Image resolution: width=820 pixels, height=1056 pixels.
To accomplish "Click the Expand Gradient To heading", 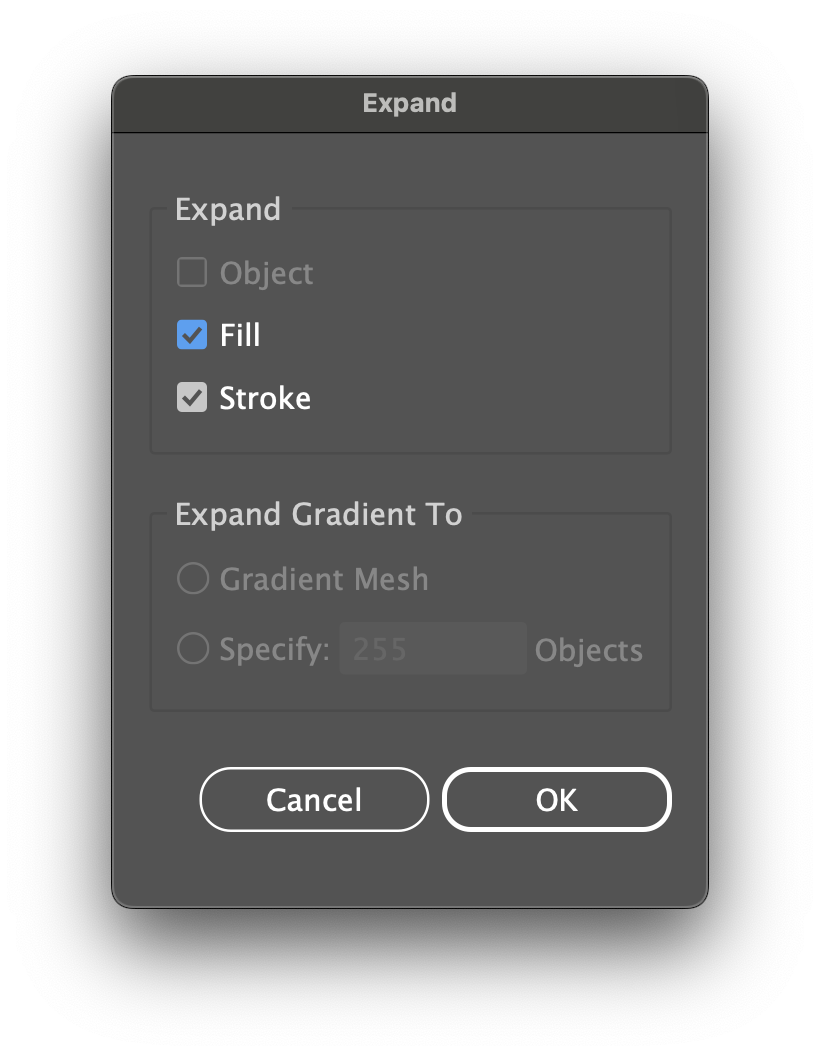I will (318, 514).
